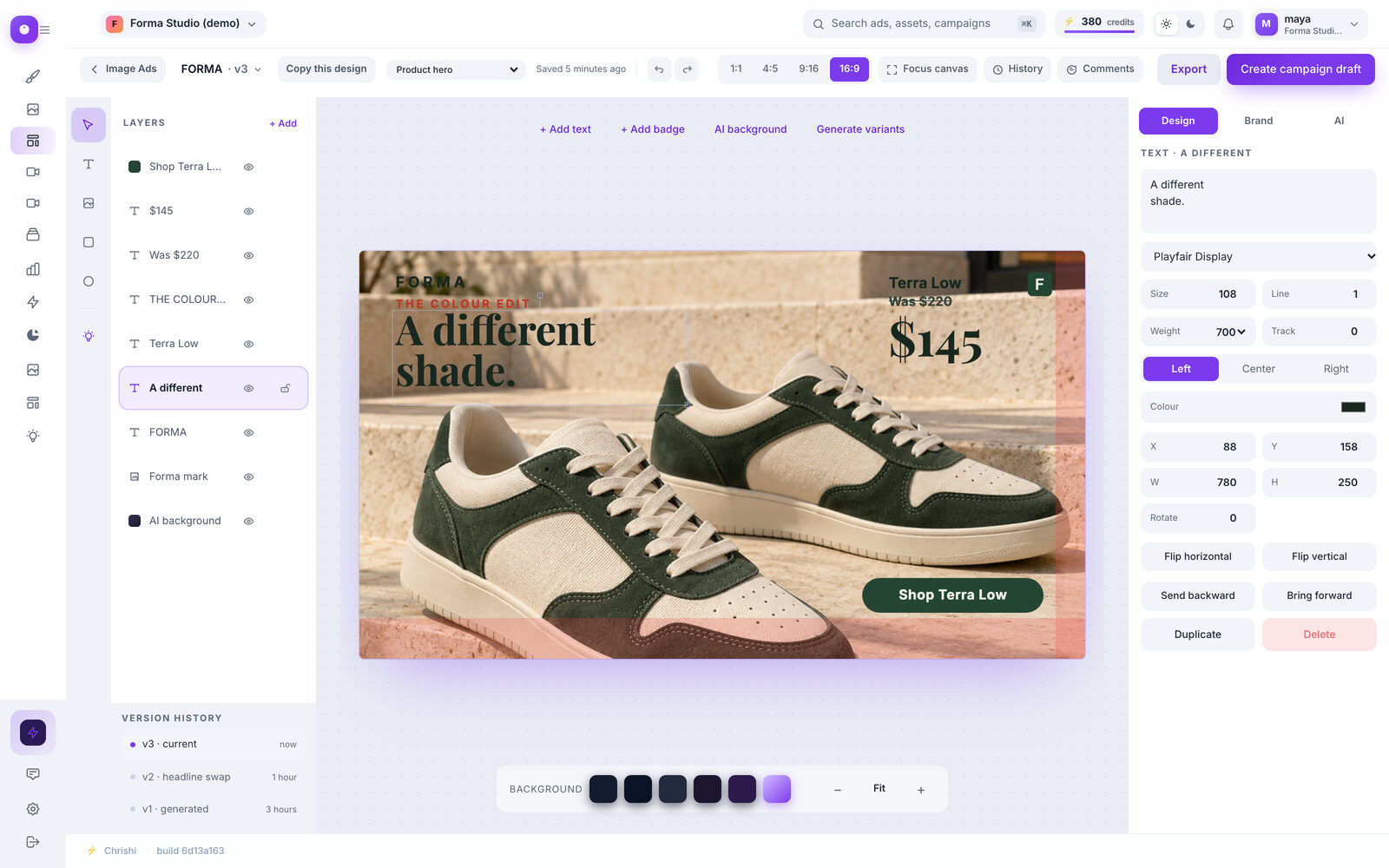Hide the 'AI background' layer

pyautogui.click(x=248, y=521)
